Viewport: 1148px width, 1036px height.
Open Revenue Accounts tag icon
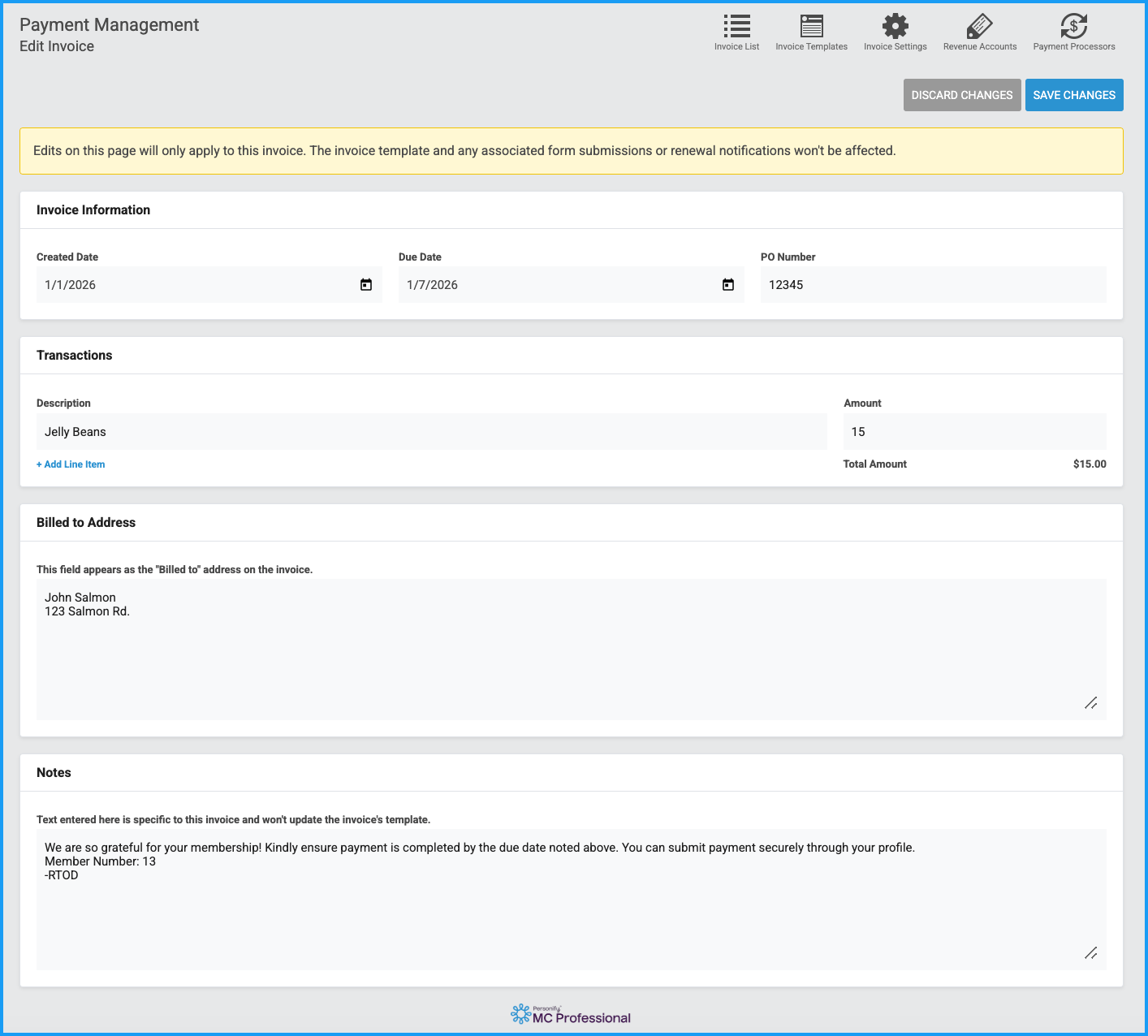tap(979, 27)
